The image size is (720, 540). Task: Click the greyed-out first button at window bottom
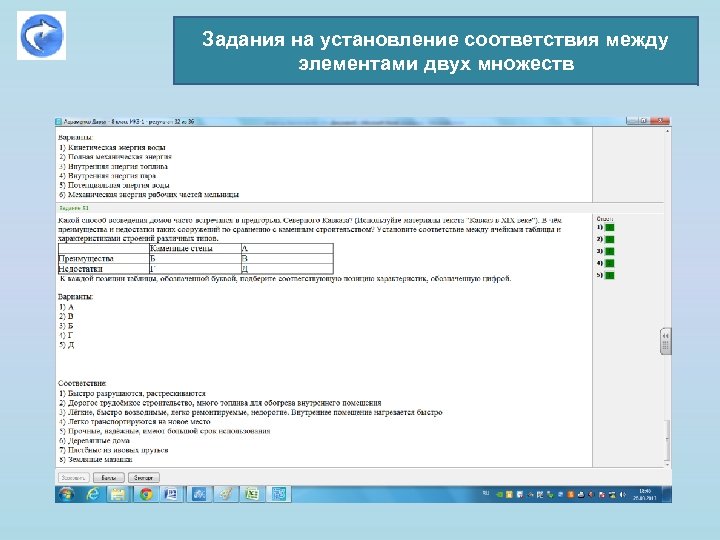tap(73, 478)
